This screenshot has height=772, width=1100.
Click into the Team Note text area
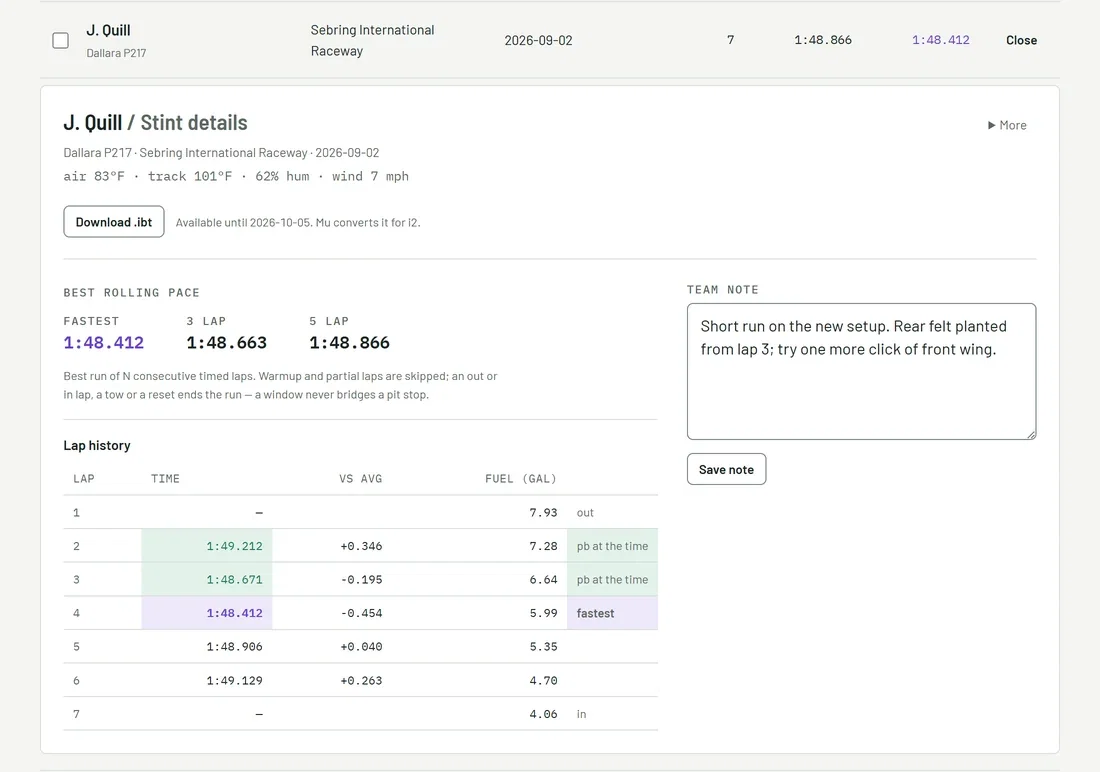[x=861, y=371]
